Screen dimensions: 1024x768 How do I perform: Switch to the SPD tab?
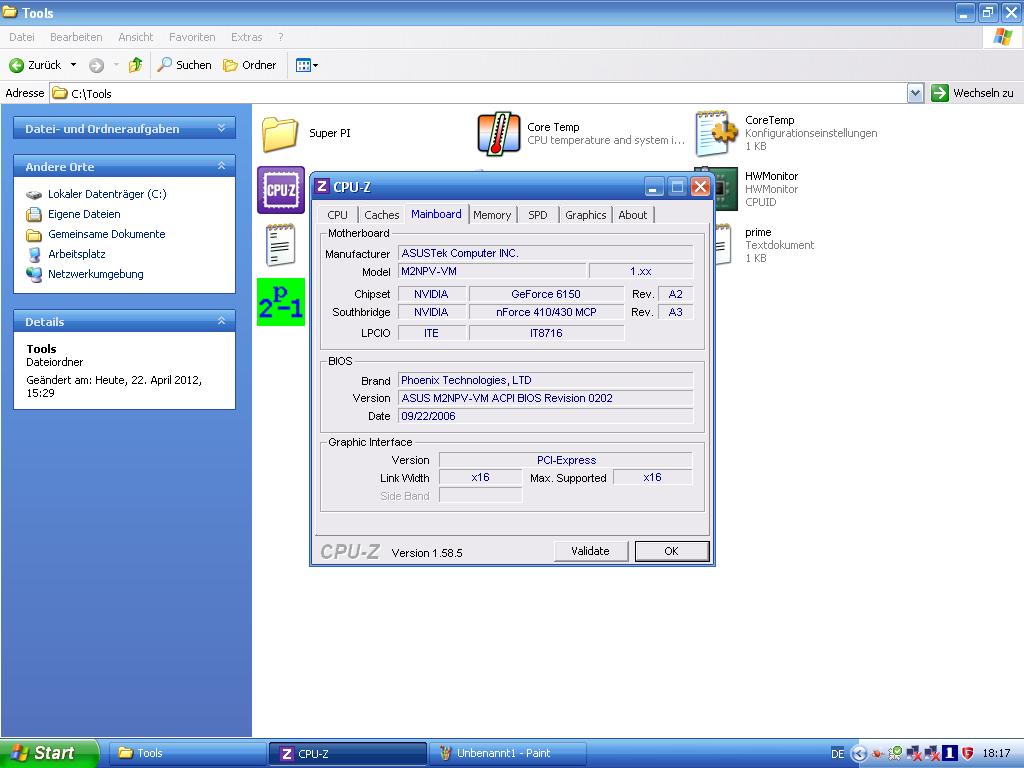click(x=537, y=215)
